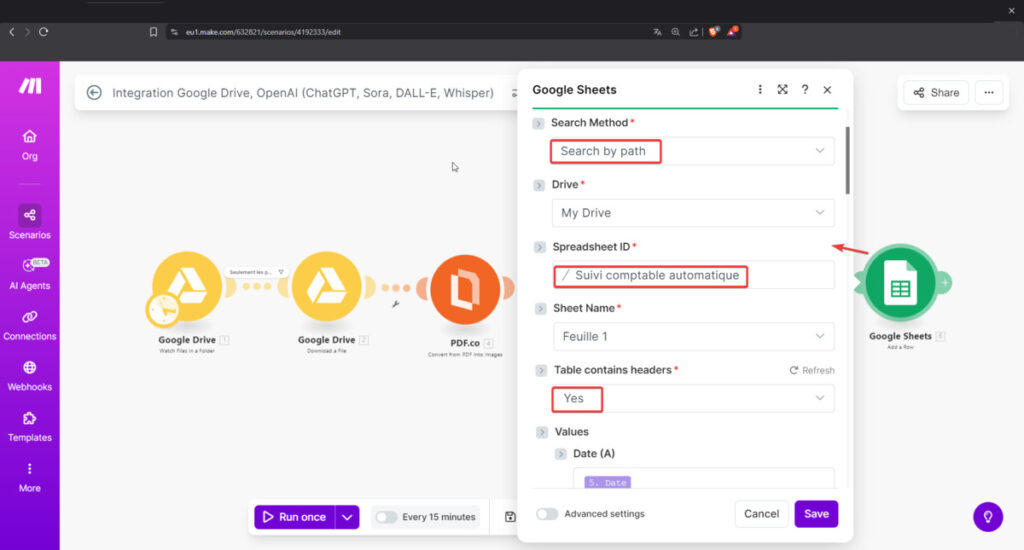Click the Google Drive Download a File module
Viewport: 1024px width, 550px height.
(327, 286)
